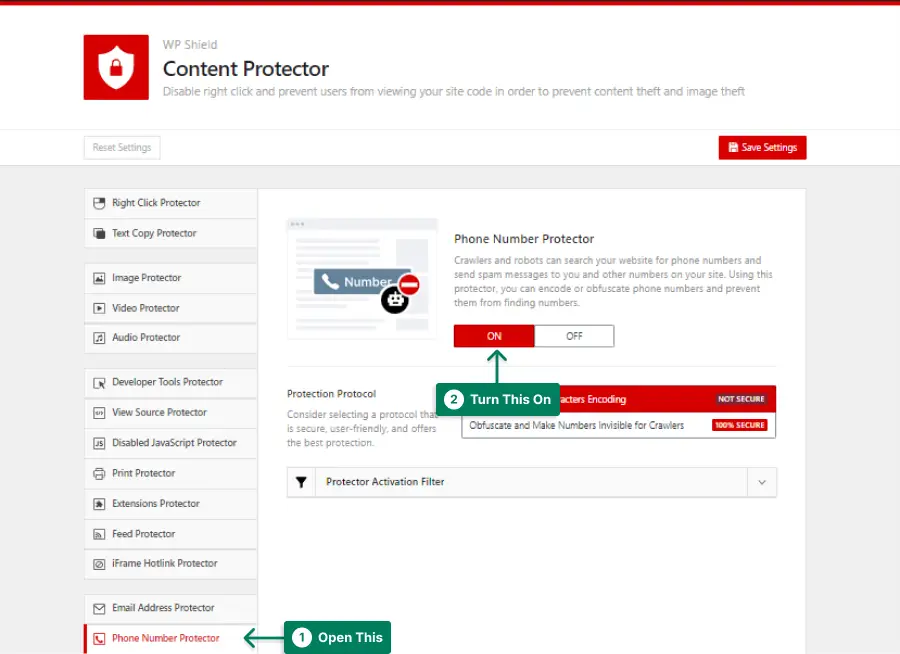The image size is (900, 654).
Task: Click the View Source Protector code icon
Action: [99, 413]
